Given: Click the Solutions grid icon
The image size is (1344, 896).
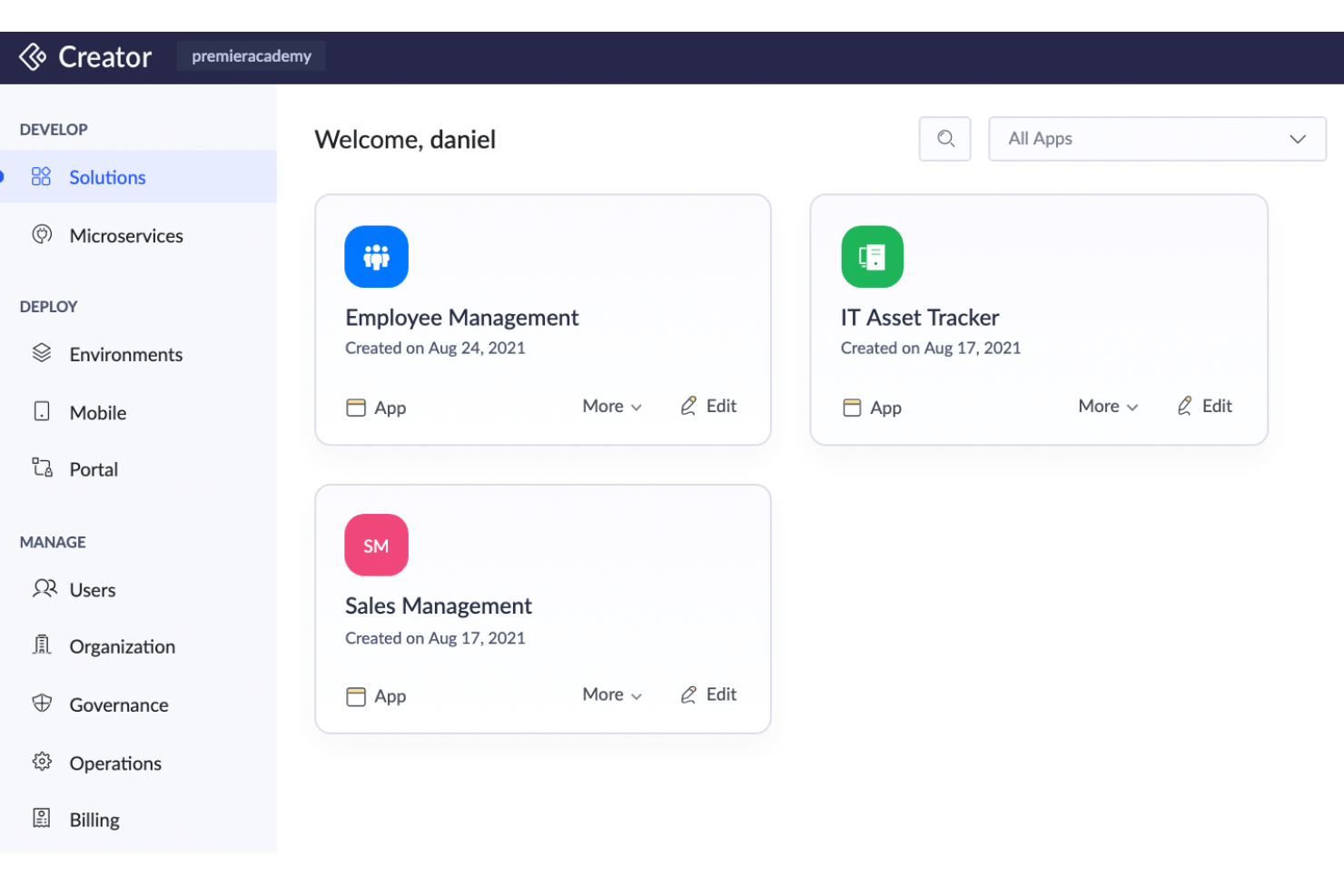Looking at the screenshot, I should 41,176.
